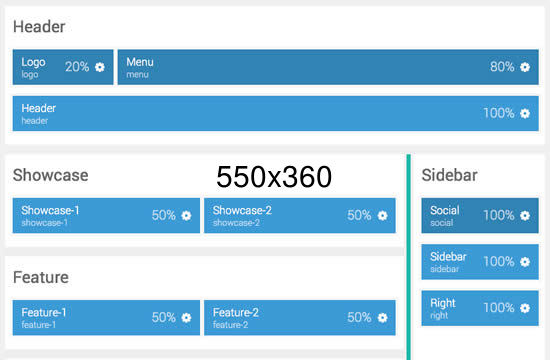Open settings gear of Right block
Viewport: 550px width, 360px height.
525,308
